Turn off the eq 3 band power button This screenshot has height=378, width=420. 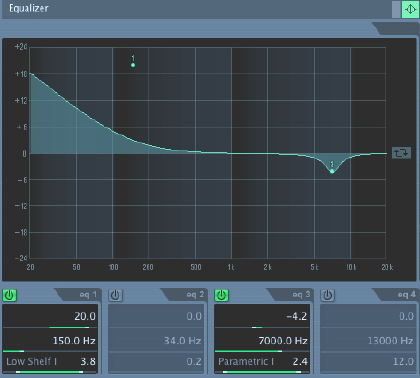(222, 295)
